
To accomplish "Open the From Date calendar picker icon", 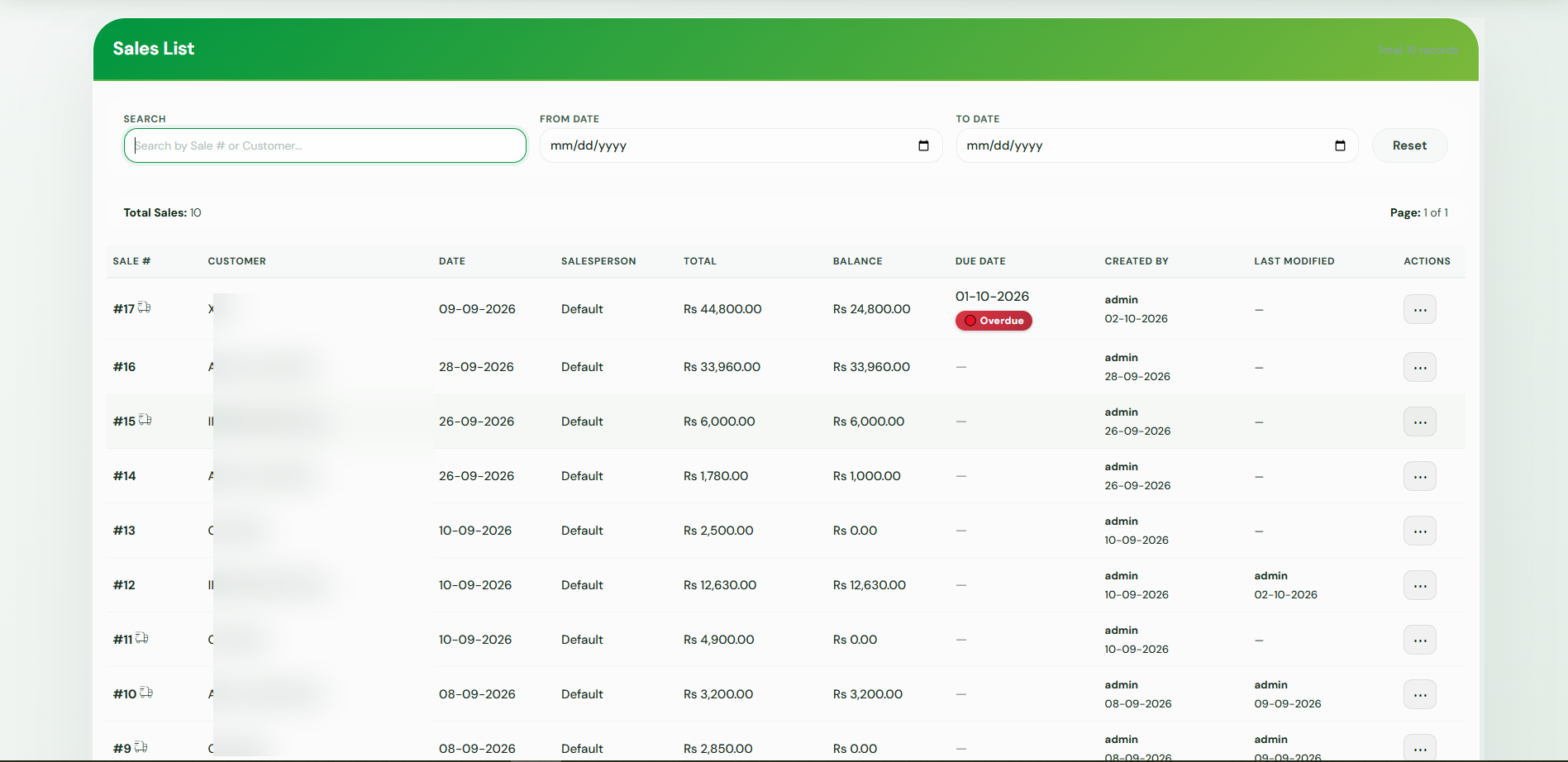I will (923, 145).
